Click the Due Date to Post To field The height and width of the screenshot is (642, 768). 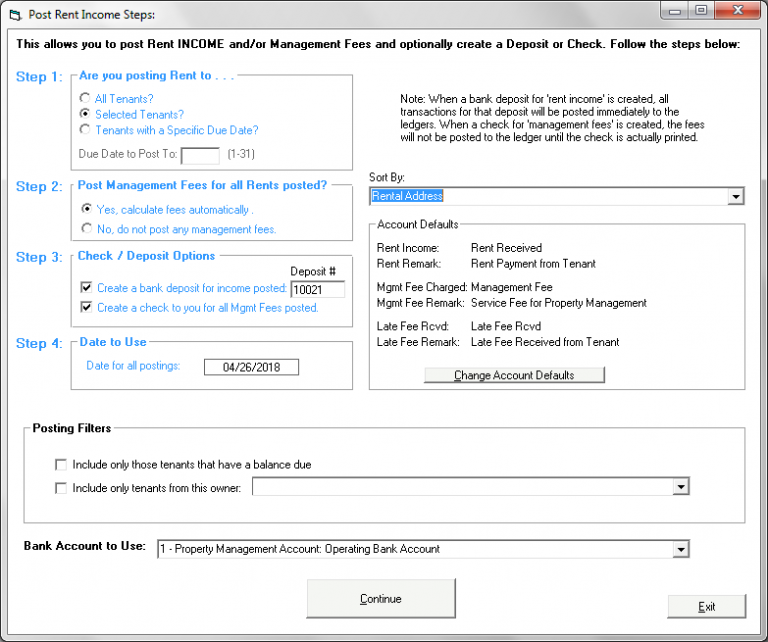pyautogui.click(x=200, y=155)
